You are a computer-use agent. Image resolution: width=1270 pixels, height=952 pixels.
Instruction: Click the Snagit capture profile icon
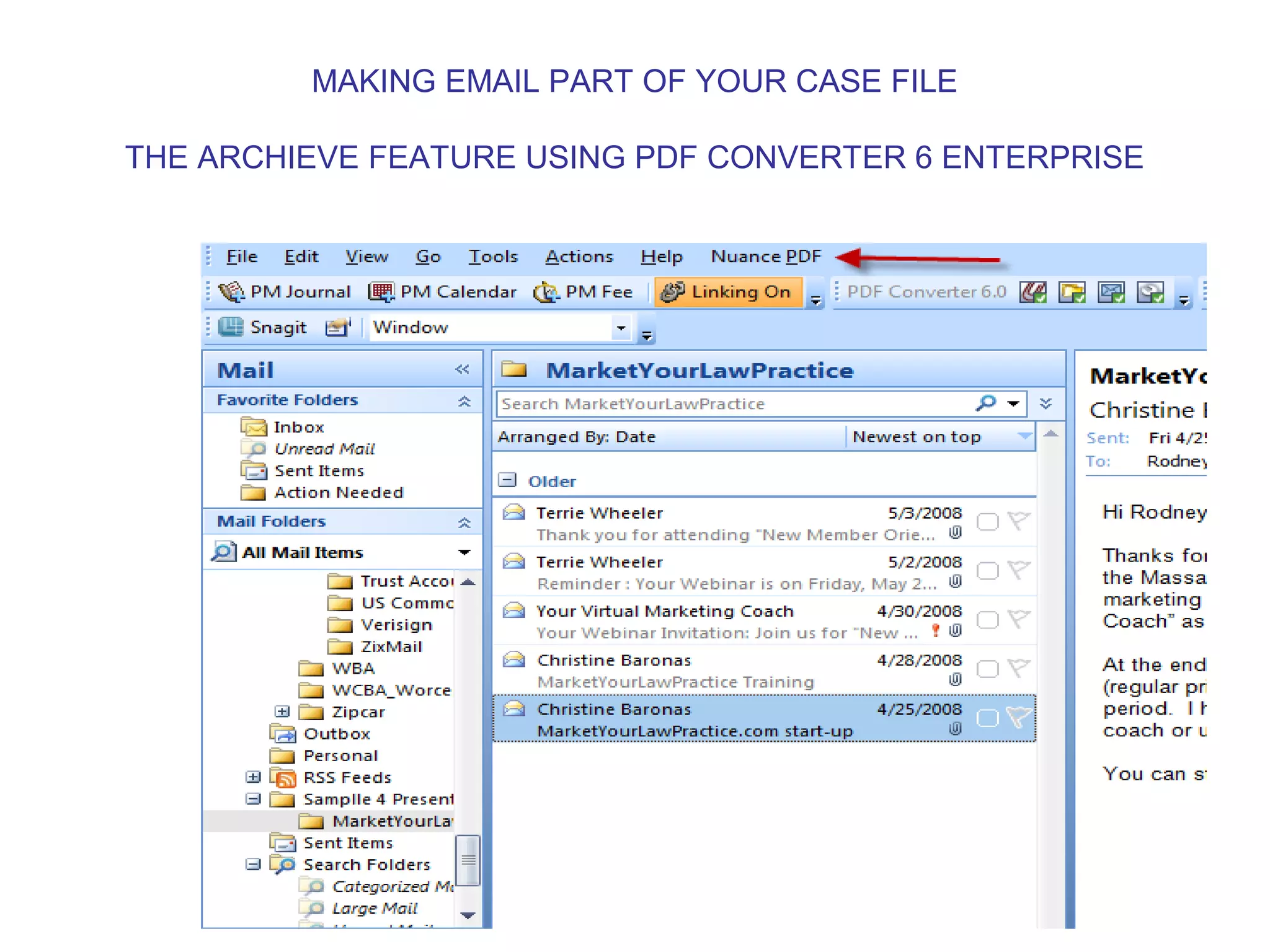(x=338, y=327)
